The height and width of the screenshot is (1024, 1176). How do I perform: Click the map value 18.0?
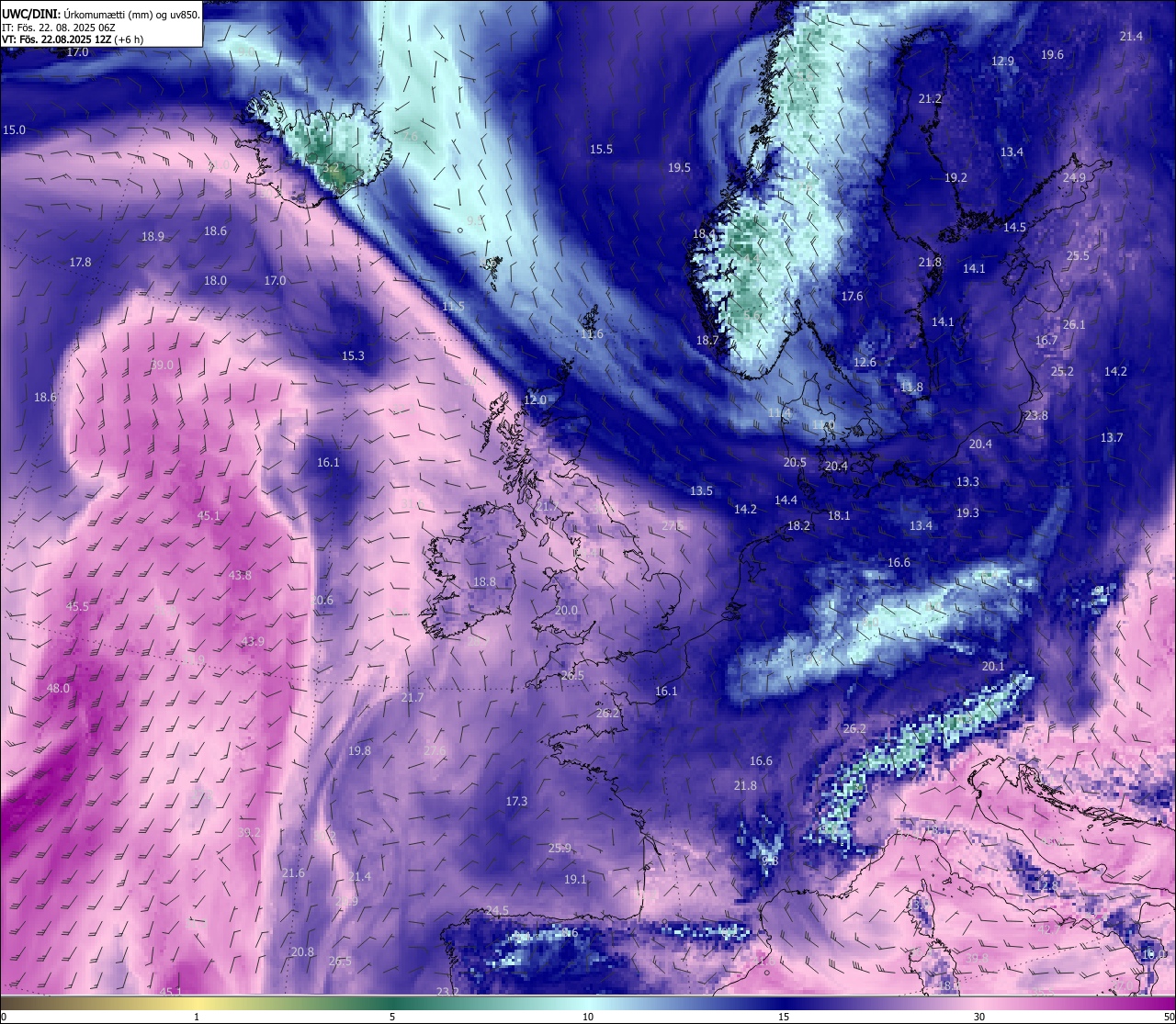(215, 281)
